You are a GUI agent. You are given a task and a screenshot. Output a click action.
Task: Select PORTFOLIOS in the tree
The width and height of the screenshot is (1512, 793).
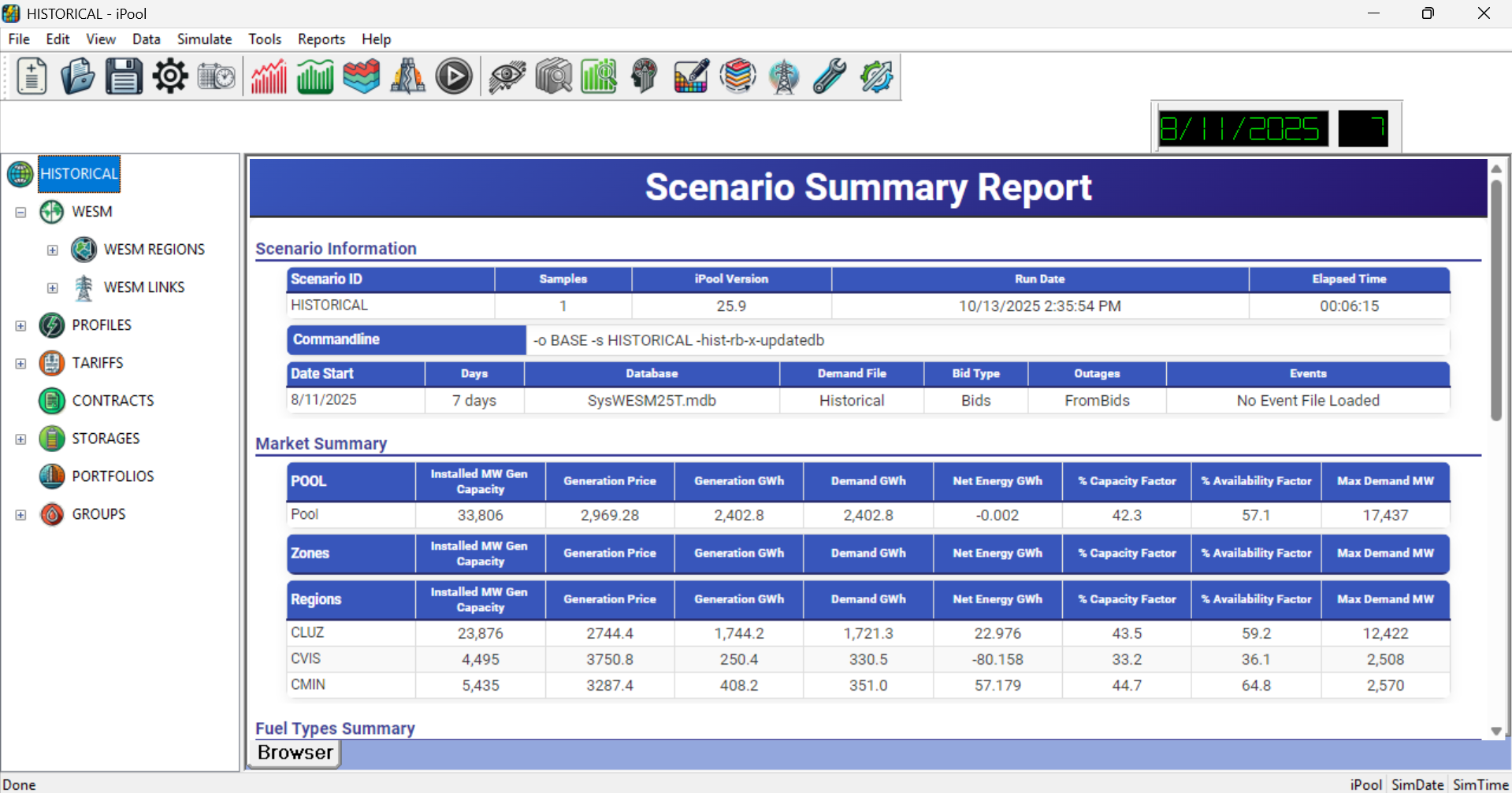(x=113, y=476)
